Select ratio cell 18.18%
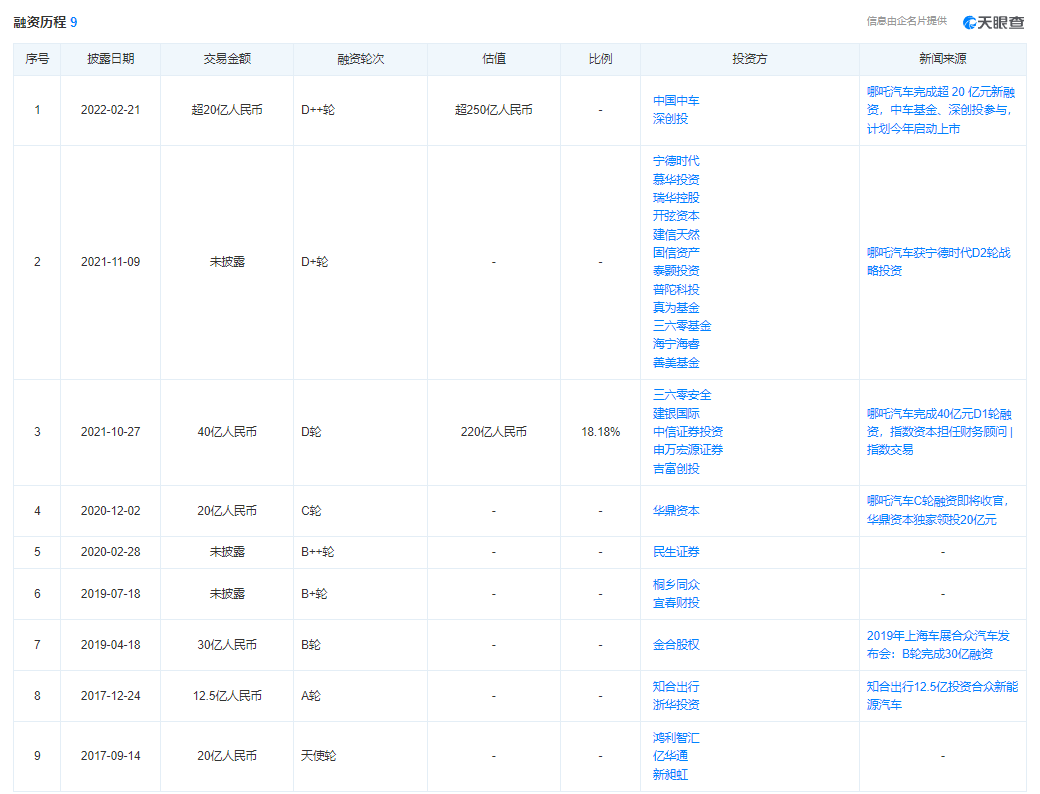The width and height of the screenshot is (1040, 794). point(600,432)
